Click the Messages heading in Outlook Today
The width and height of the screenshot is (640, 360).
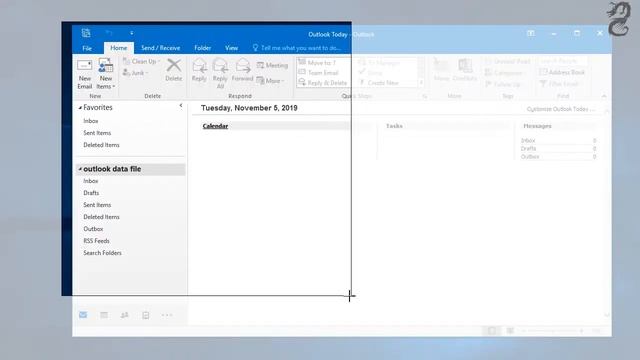click(537, 126)
